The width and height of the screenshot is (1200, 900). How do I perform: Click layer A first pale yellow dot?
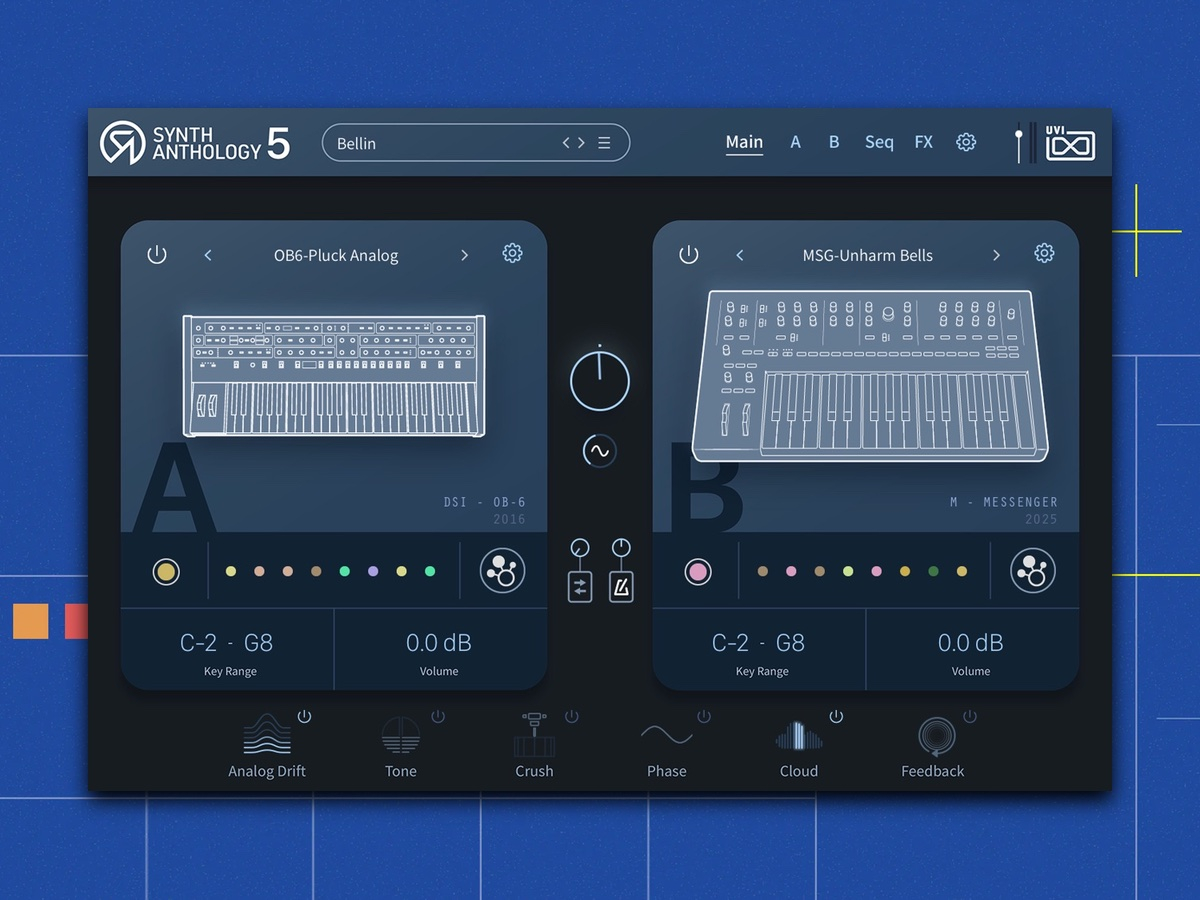[231, 572]
